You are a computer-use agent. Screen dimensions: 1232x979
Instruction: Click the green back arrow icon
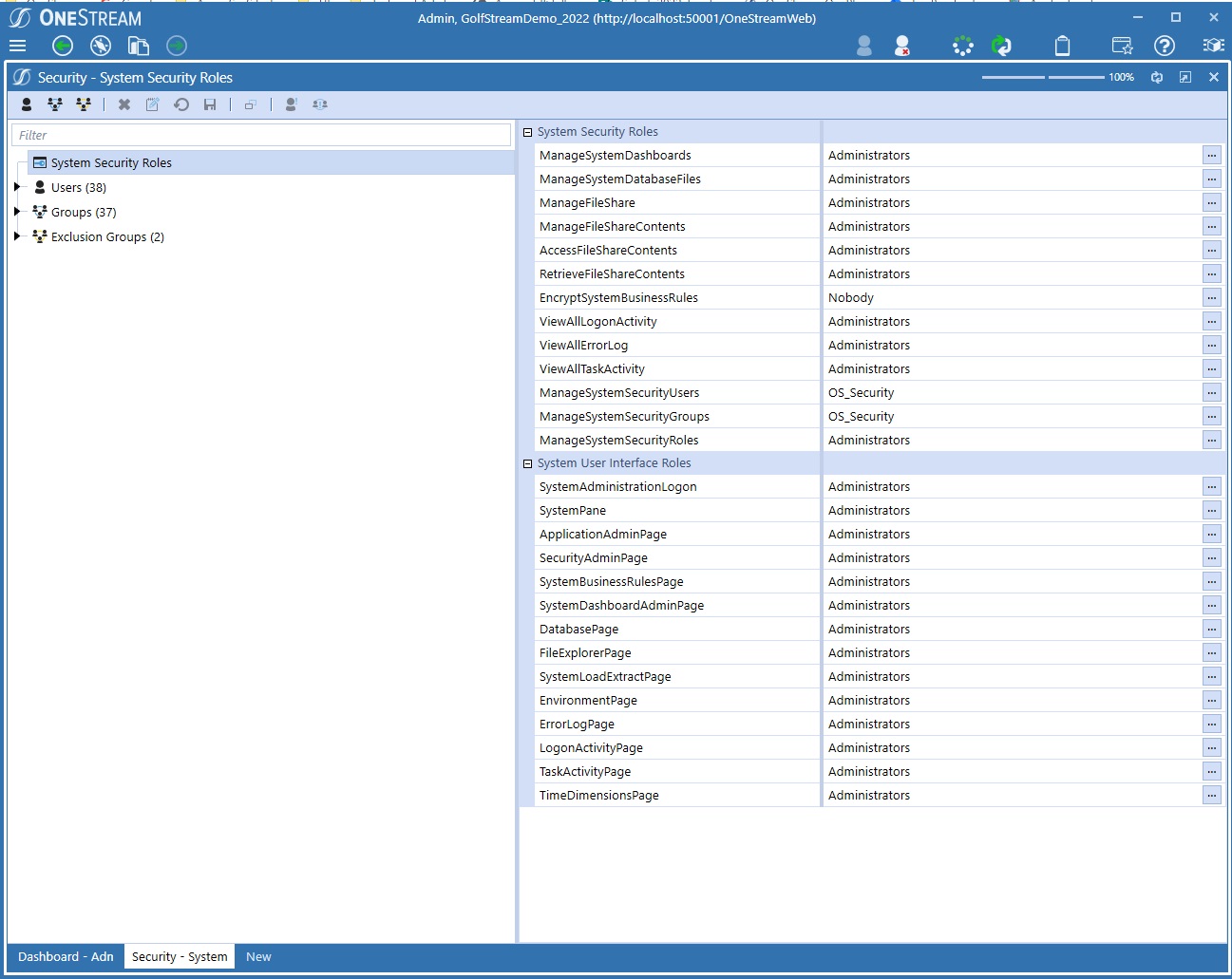point(63,46)
